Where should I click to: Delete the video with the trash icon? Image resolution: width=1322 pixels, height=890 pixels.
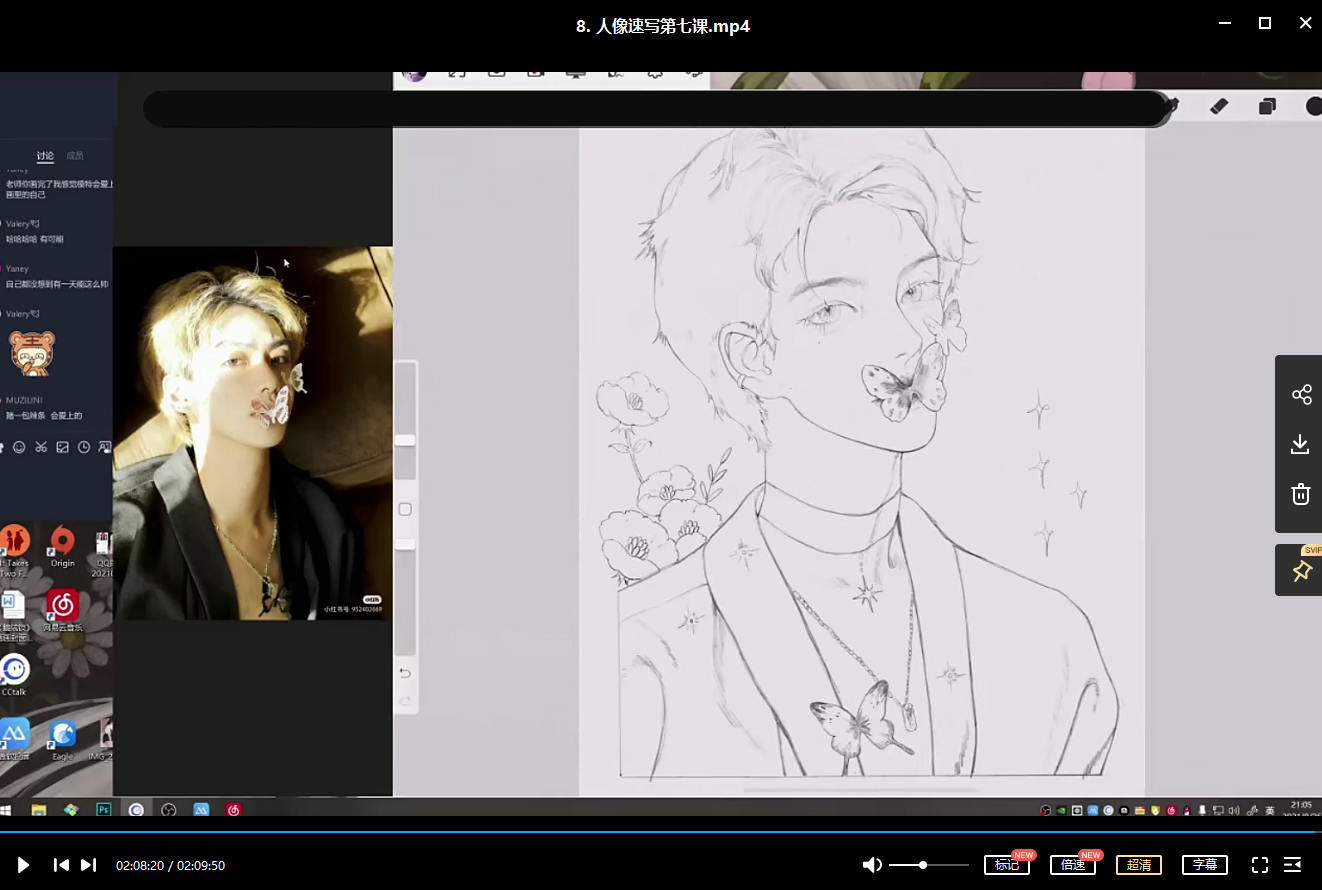pyautogui.click(x=1300, y=494)
